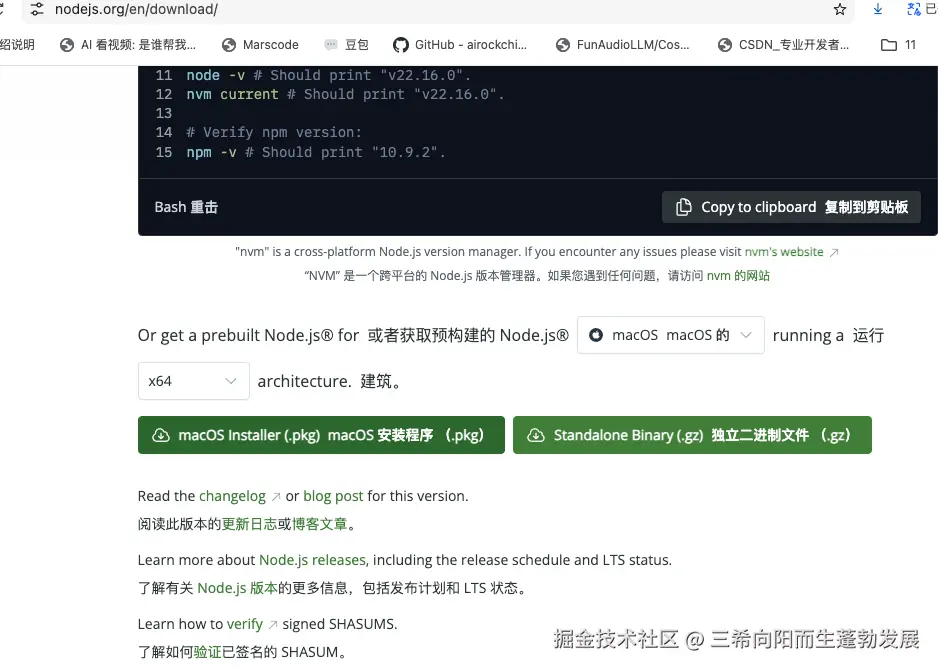Click code line 'nvm current' text

pos(232,95)
